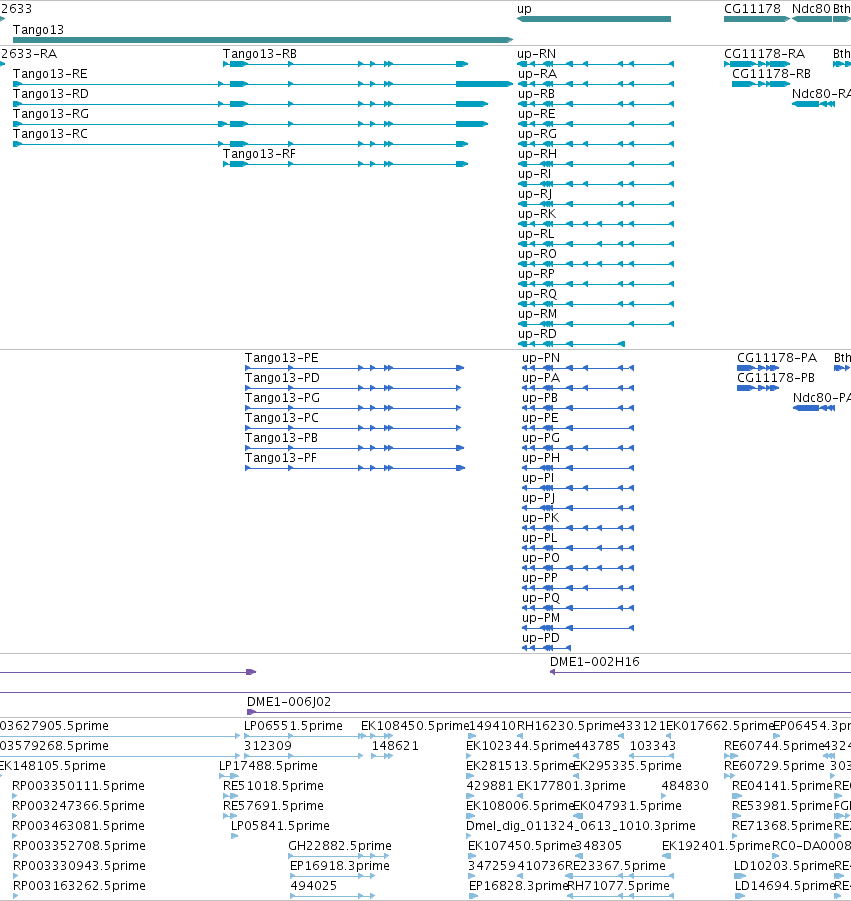Select EST RE60744.5prime
This screenshot has height=901, width=851.
tap(775, 746)
